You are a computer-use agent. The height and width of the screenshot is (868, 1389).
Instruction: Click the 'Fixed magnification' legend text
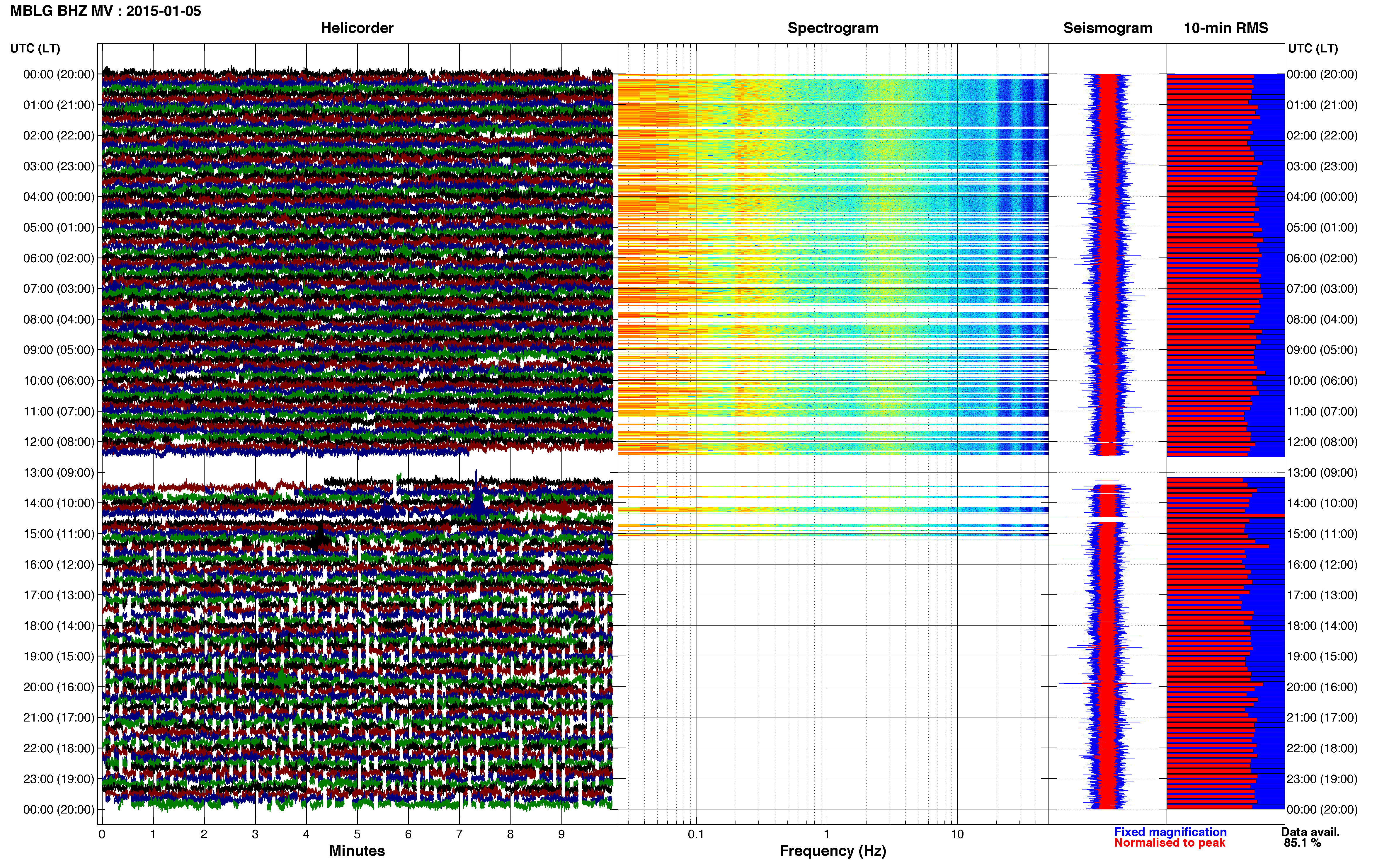coord(1170,832)
